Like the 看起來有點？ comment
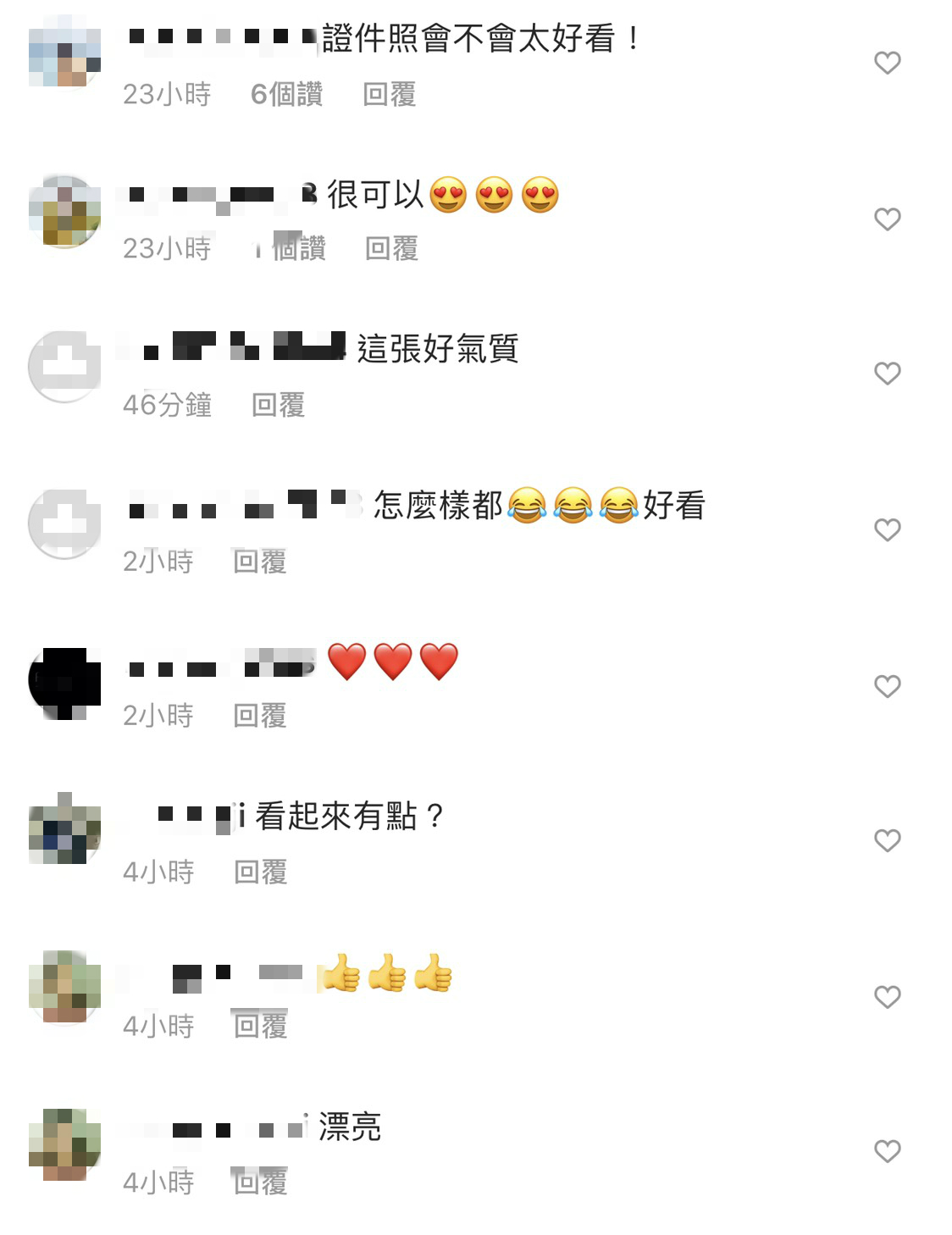The width and height of the screenshot is (952, 1235). click(x=887, y=841)
